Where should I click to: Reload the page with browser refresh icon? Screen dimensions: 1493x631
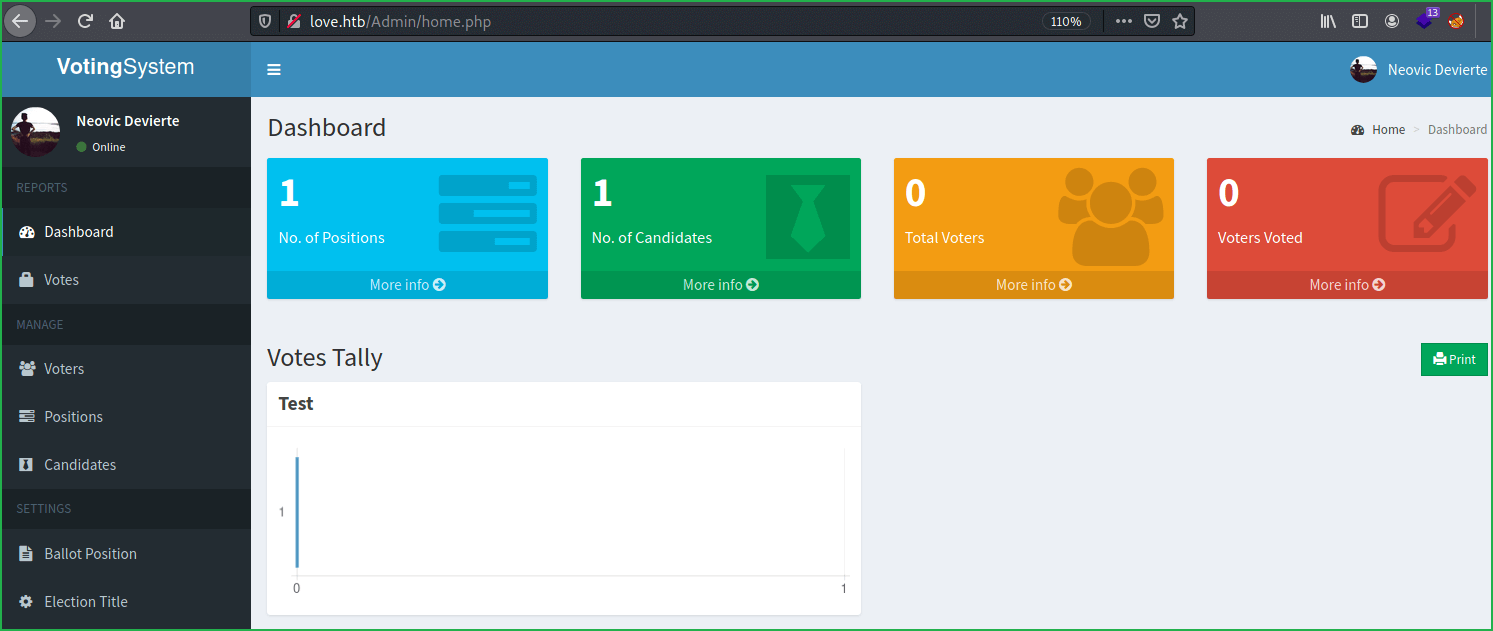pyautogui.click(x=85, y=21)
